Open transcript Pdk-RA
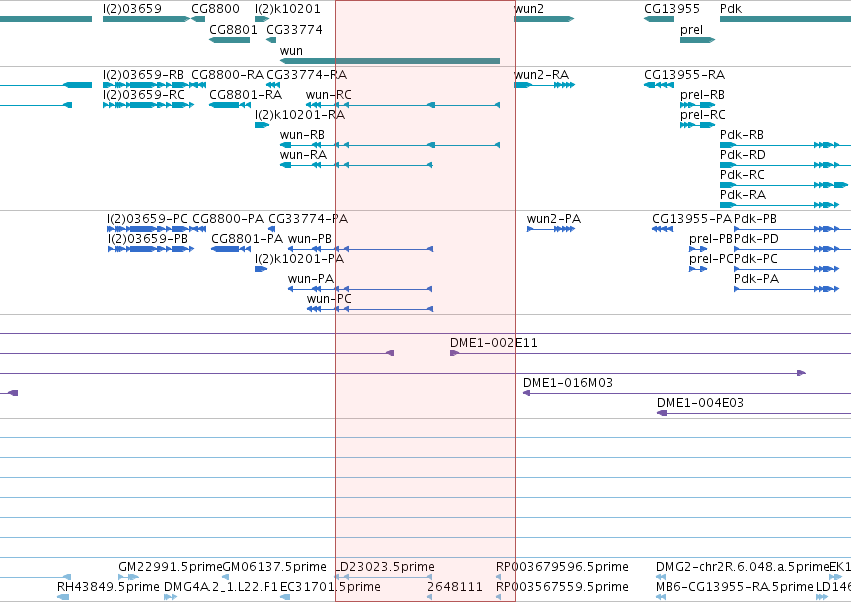This screenshot has width=851, height=602. 742,195
